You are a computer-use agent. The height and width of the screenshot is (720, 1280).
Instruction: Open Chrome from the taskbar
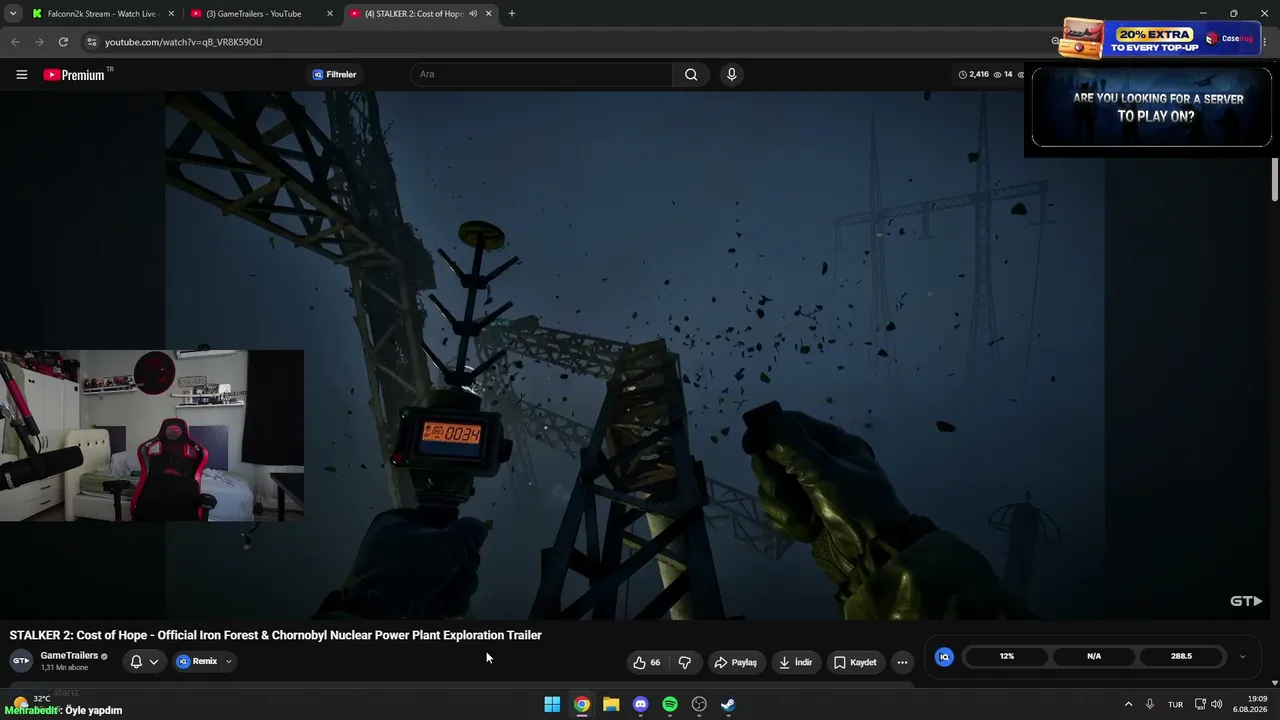click(x=581, y=704)
